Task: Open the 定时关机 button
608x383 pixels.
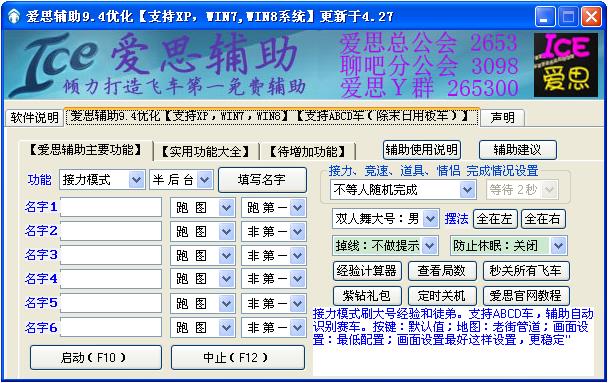Action: point(442,296)
